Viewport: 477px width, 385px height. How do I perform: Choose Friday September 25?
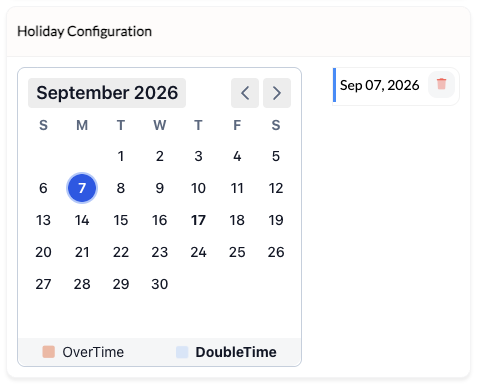pyautogui.click(x=237, y=252)
